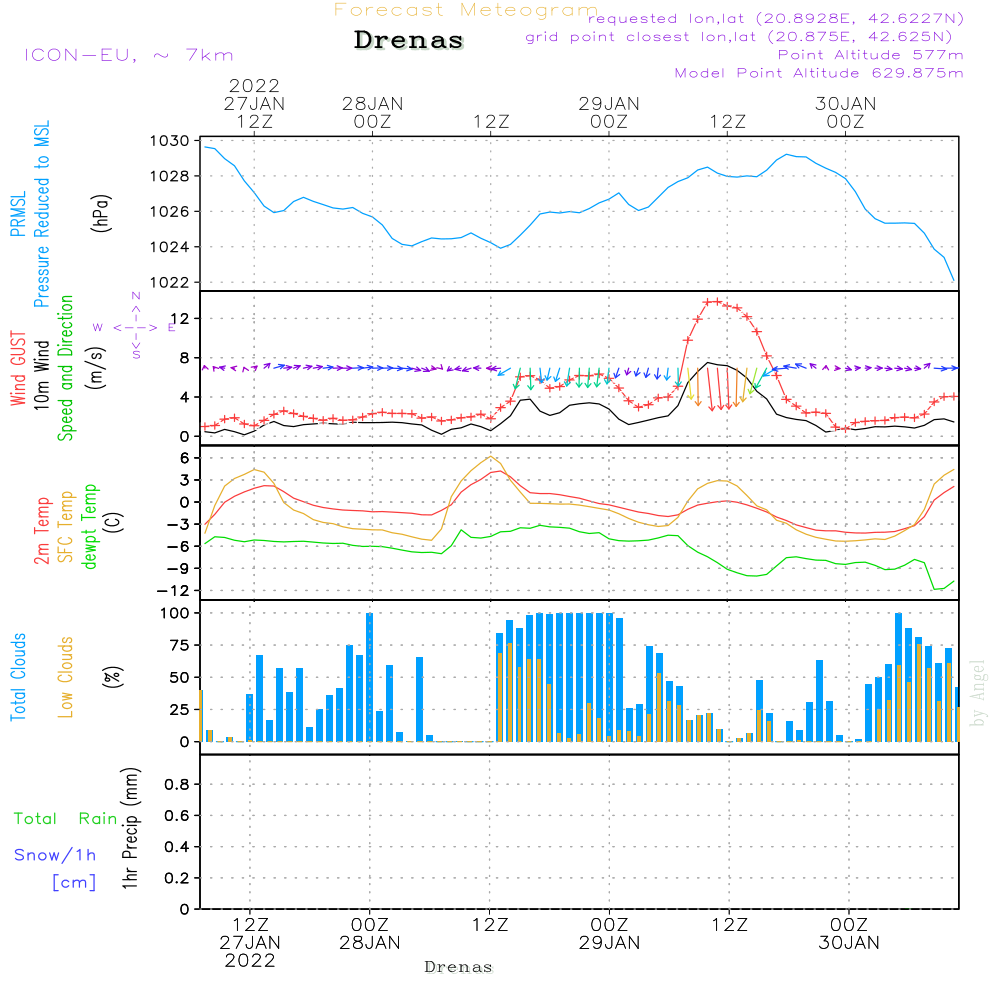The width and height of the screenshot is (1000, 1000).
Task: Select the '25' cloud percentage tick
Action: (180, 710)
